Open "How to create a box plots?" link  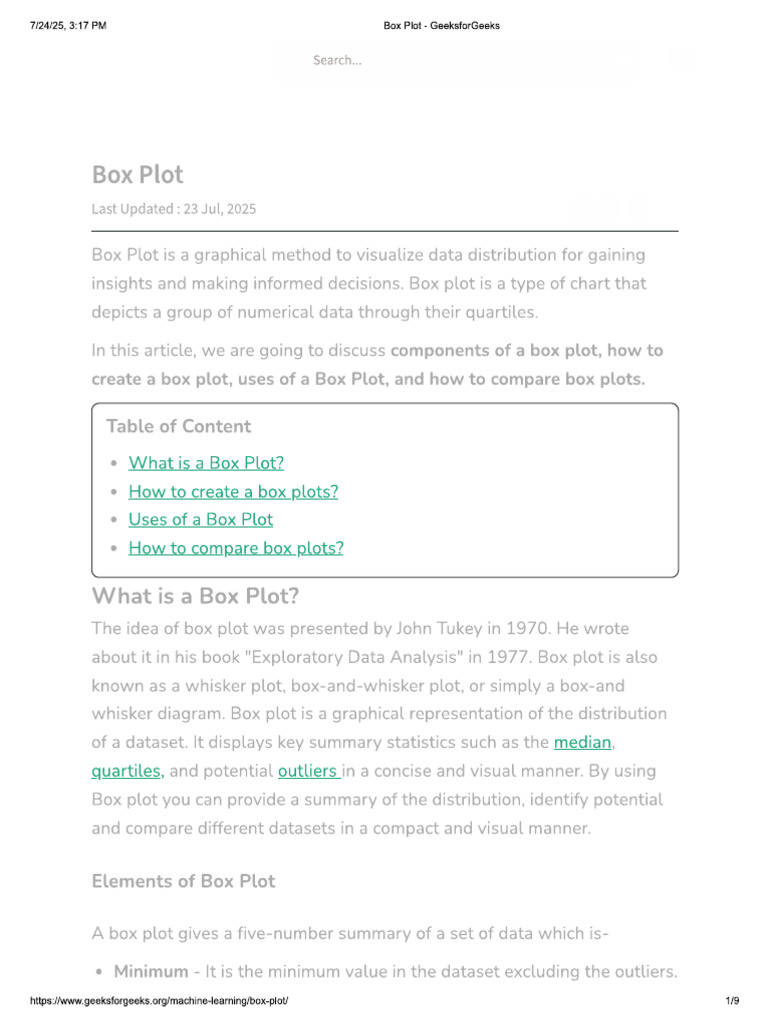pos(233,492)
